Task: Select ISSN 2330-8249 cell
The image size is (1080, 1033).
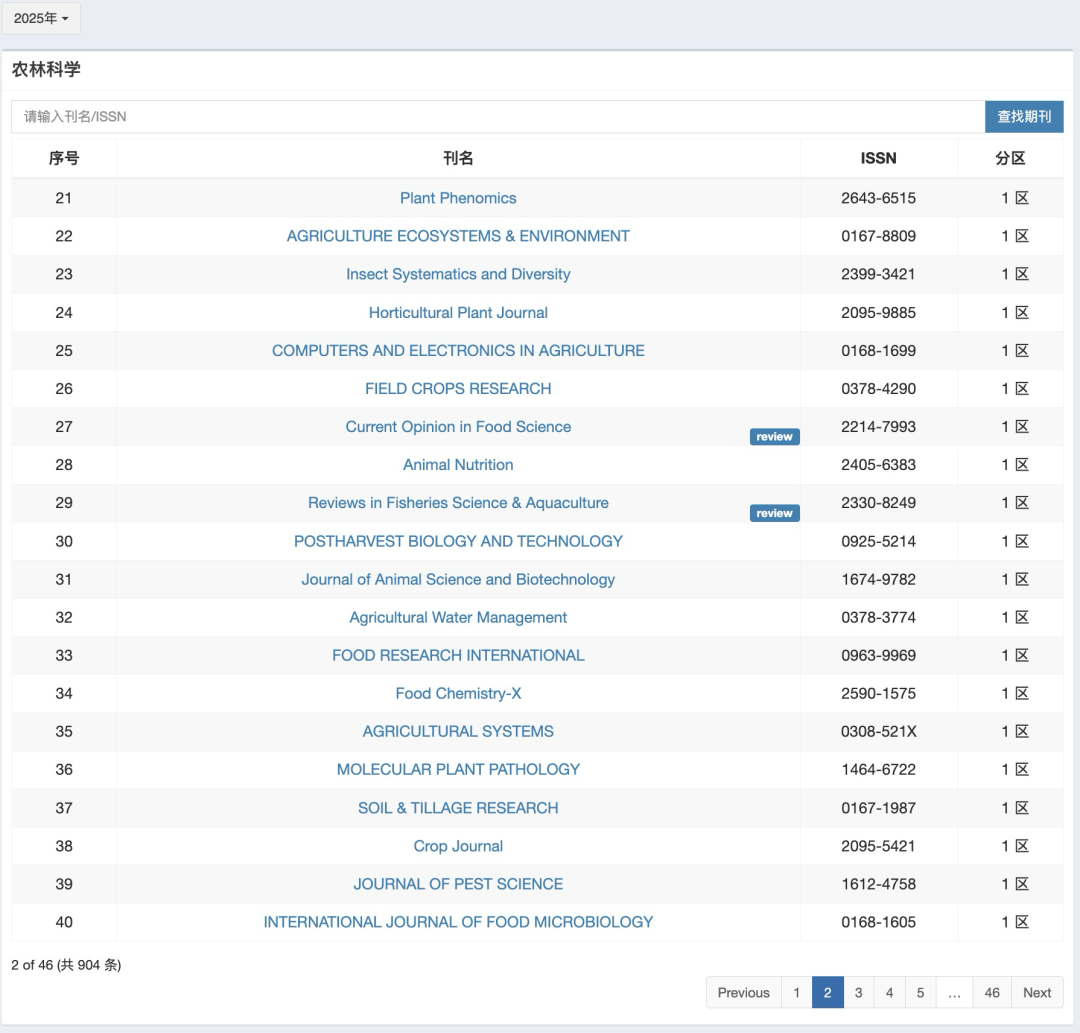Action: (878, 503)
